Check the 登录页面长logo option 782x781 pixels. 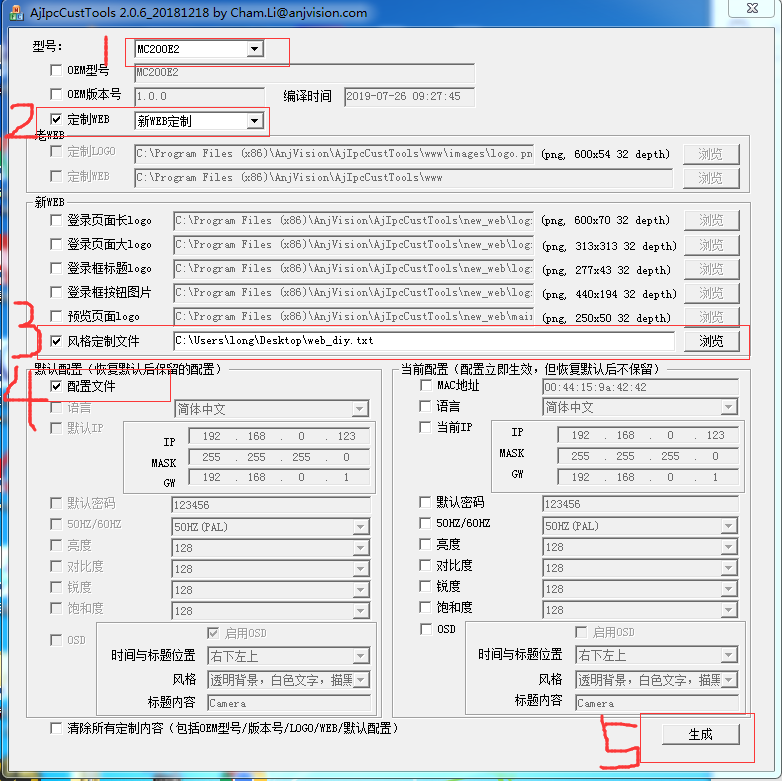[x=56, y=219]
